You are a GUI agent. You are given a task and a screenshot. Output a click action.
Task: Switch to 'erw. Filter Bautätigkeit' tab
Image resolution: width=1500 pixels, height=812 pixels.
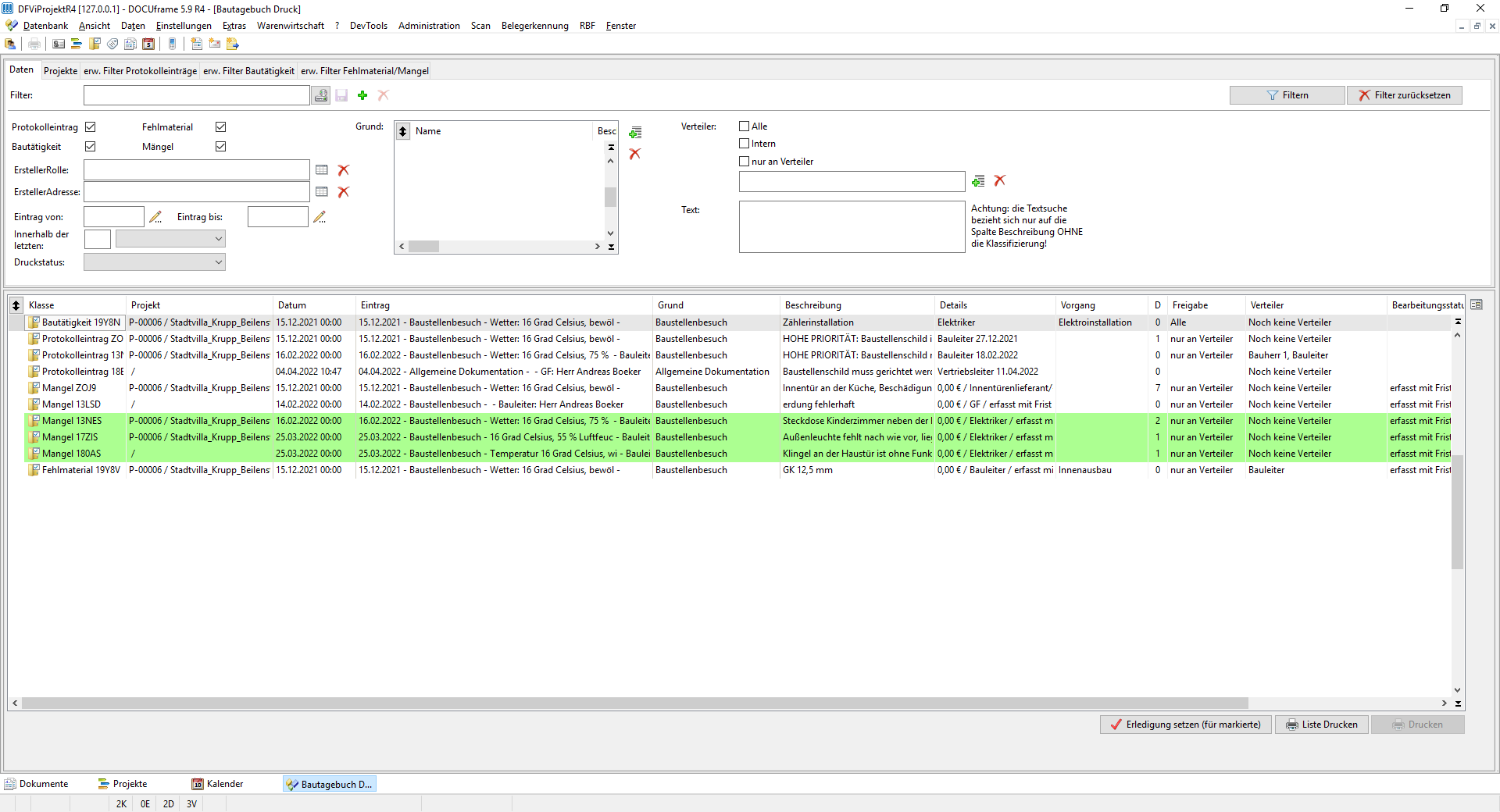coord(248,71)
